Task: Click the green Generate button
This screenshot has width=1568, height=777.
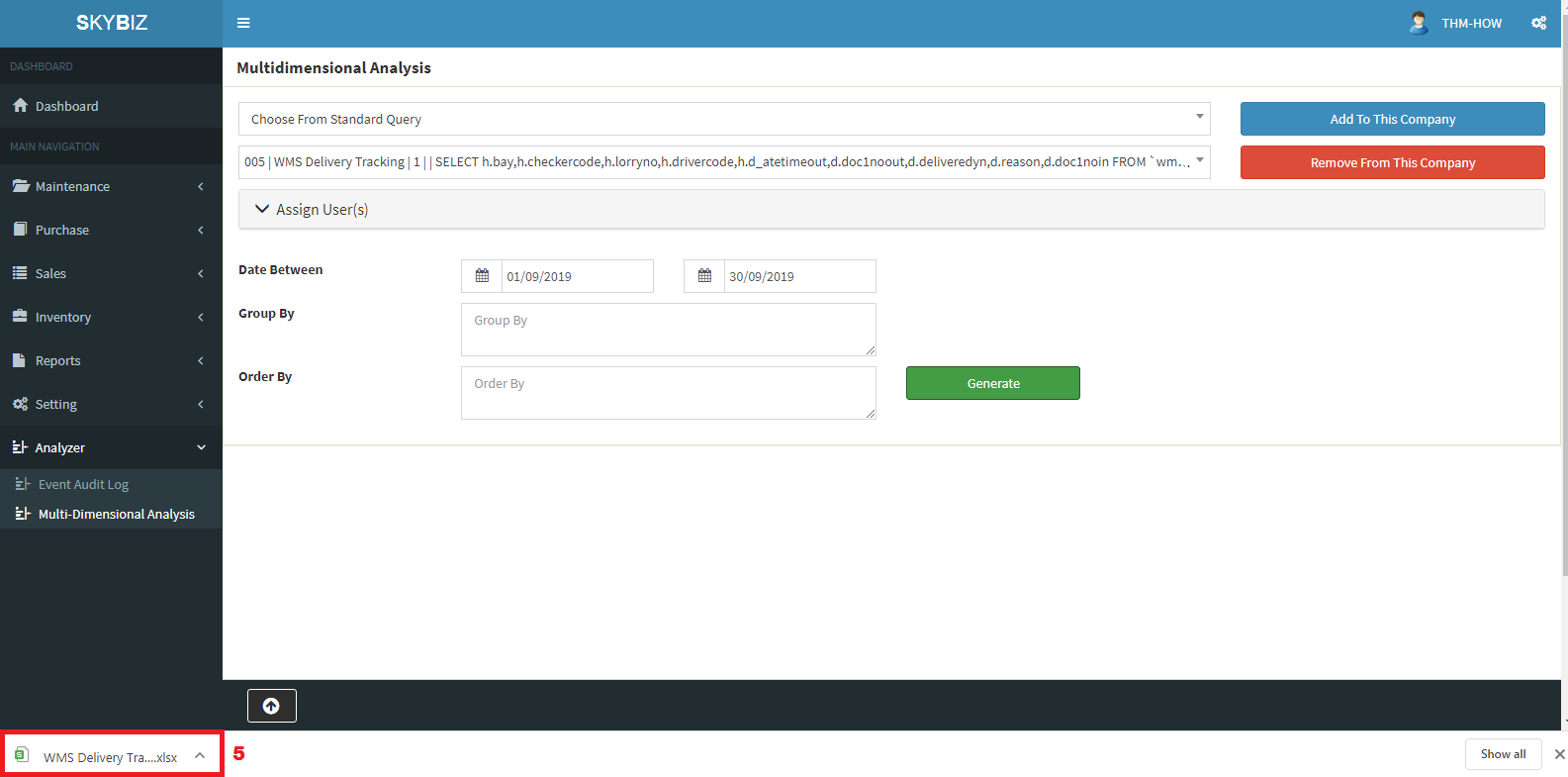Action: (x=992, y=383)
